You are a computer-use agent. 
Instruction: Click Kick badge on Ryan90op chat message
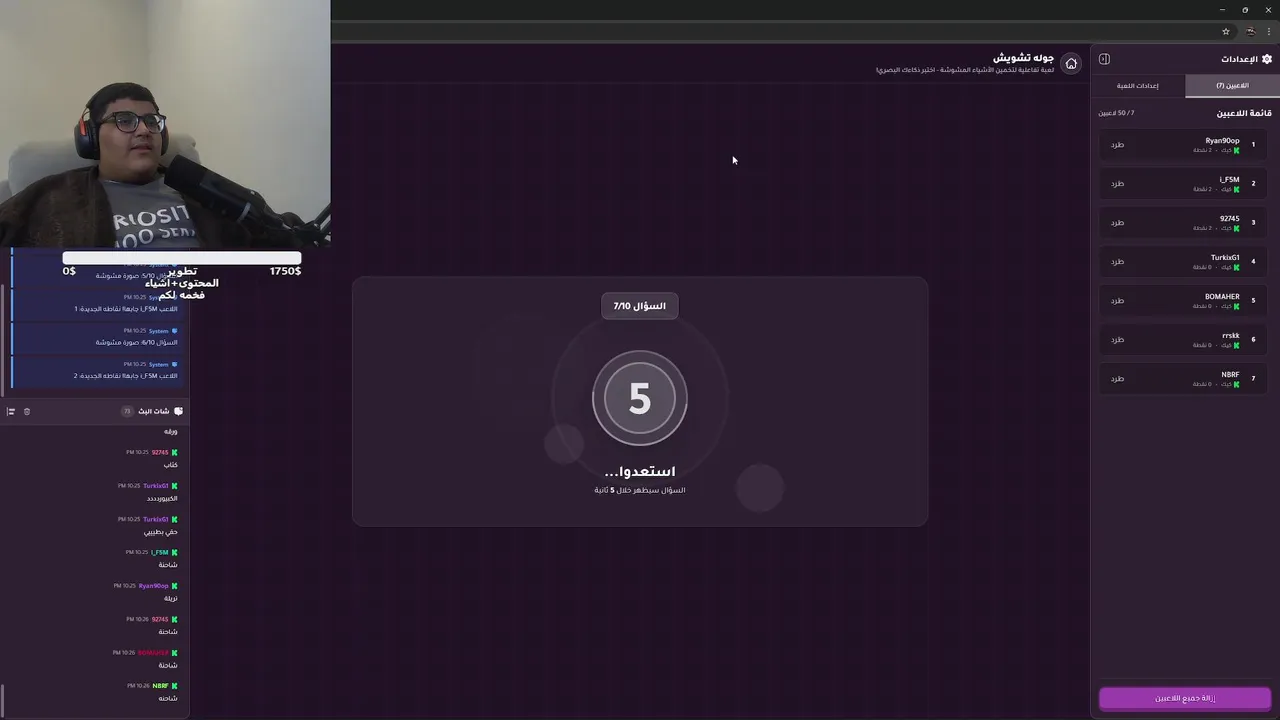click(174, 586)
